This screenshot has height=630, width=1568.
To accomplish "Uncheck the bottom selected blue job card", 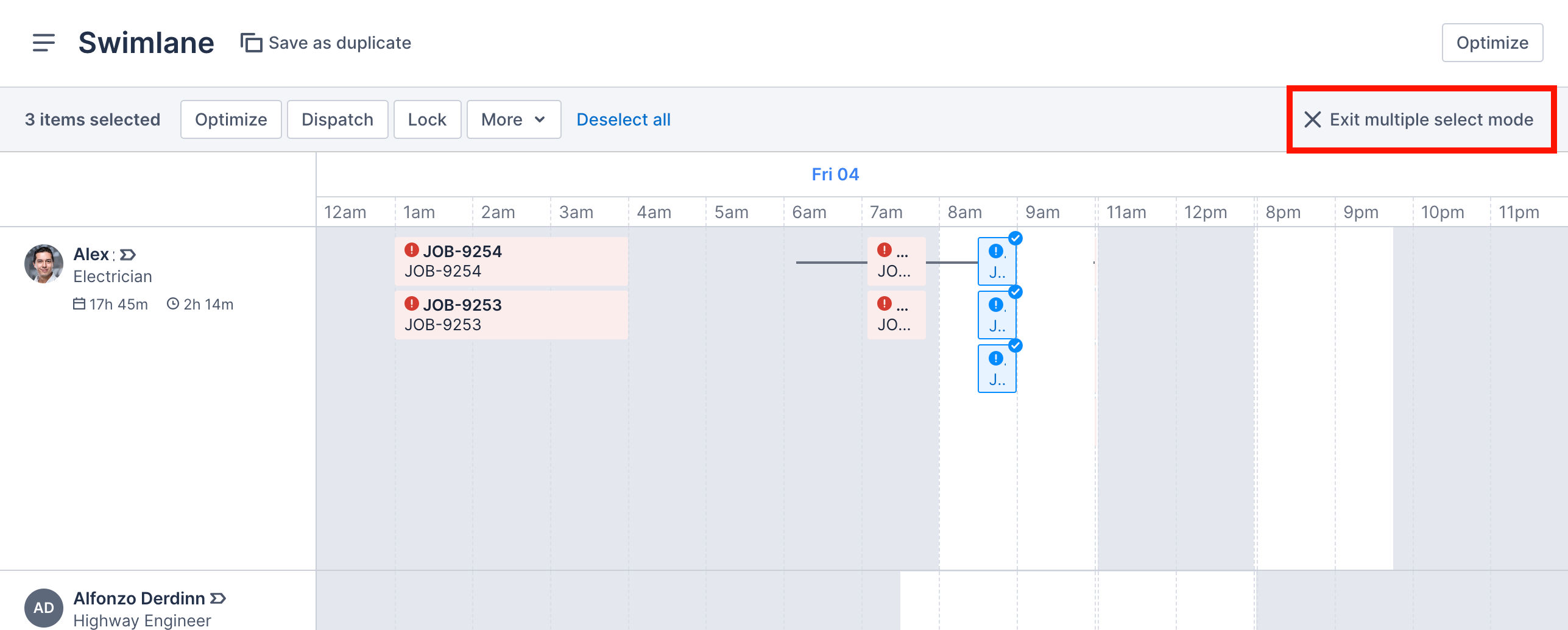I will (1015, 345).
